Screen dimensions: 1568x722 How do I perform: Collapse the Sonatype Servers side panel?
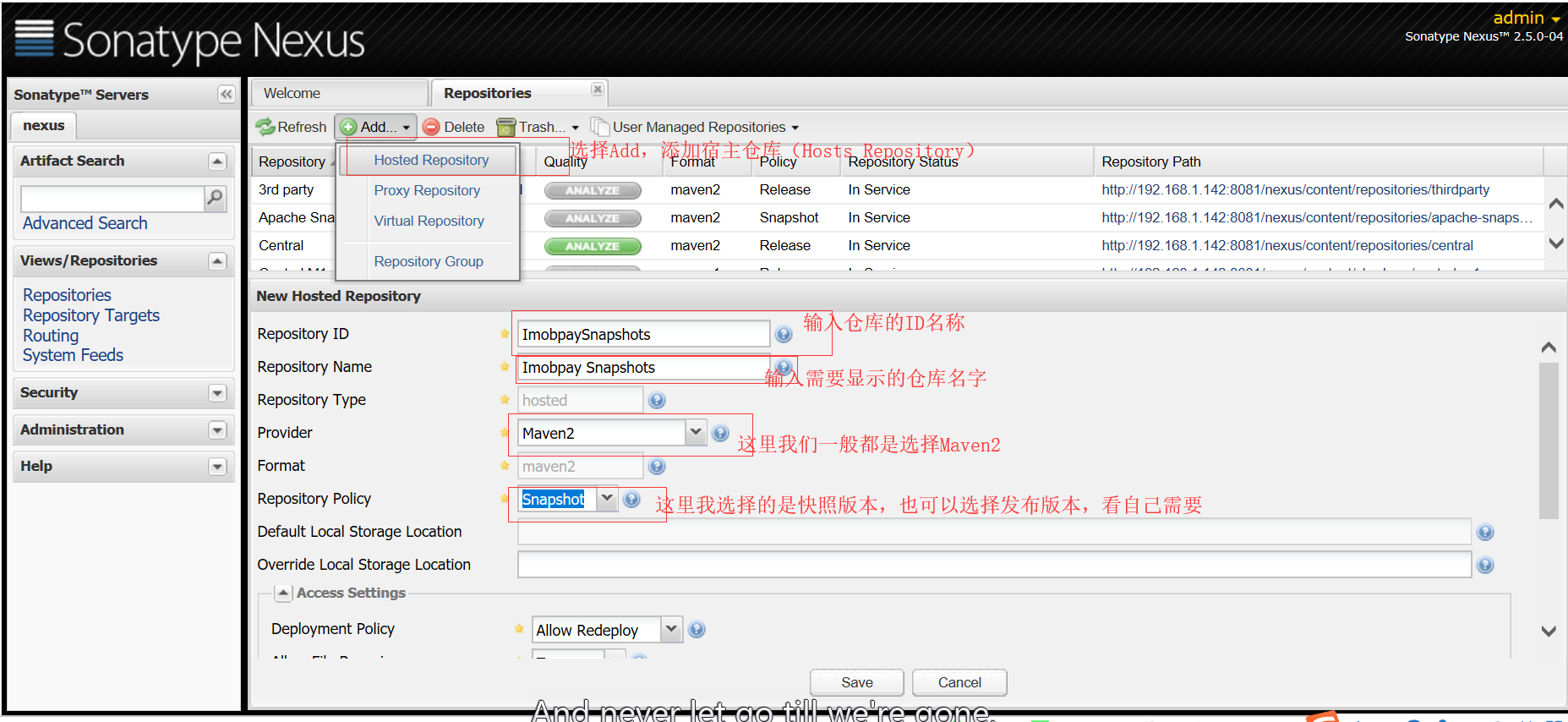coord(226,94)
